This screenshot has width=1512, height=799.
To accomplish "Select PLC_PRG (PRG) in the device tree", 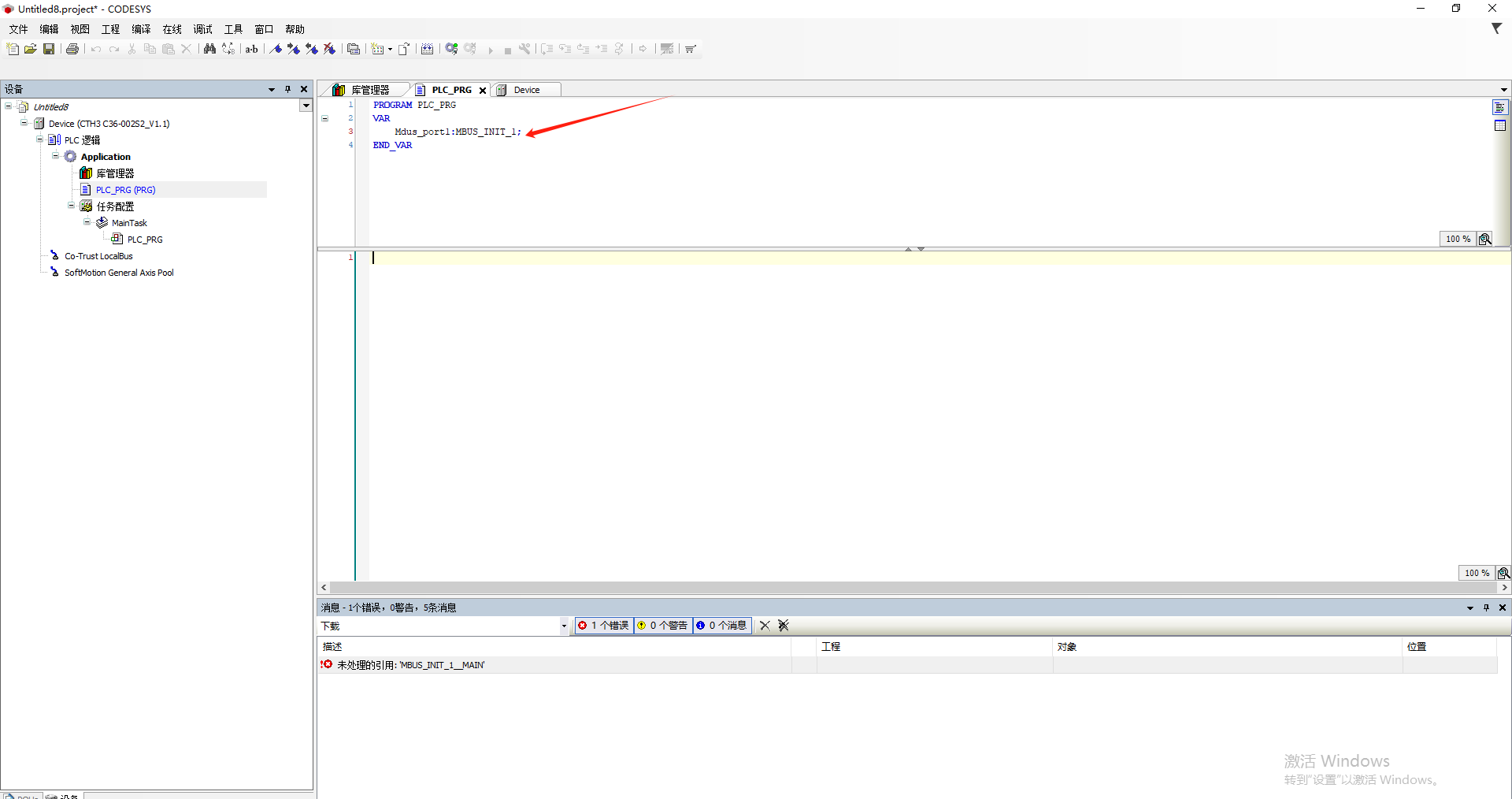I will (x=125, y=190).
